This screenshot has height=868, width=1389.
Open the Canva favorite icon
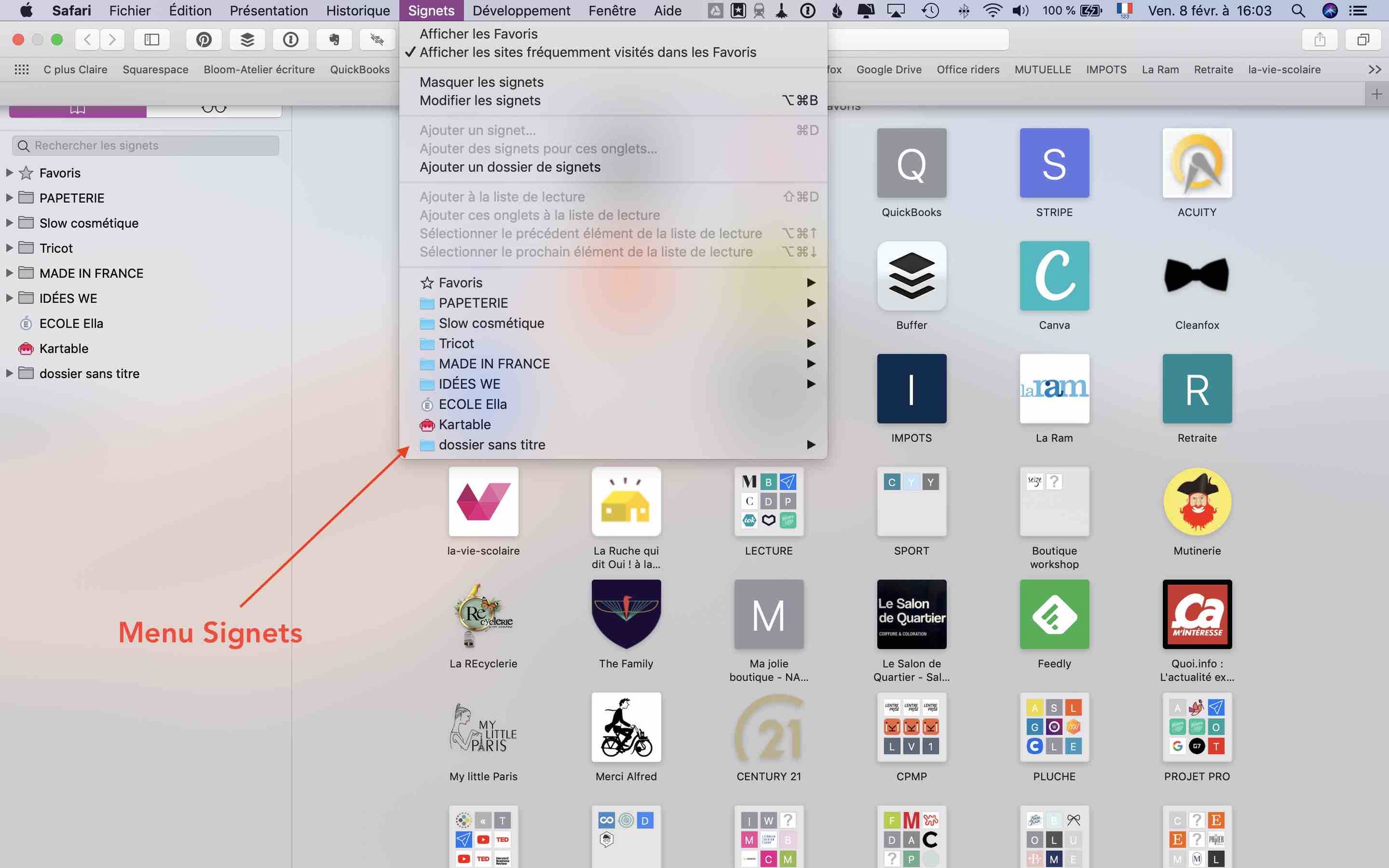click(x=1054, y=276)
